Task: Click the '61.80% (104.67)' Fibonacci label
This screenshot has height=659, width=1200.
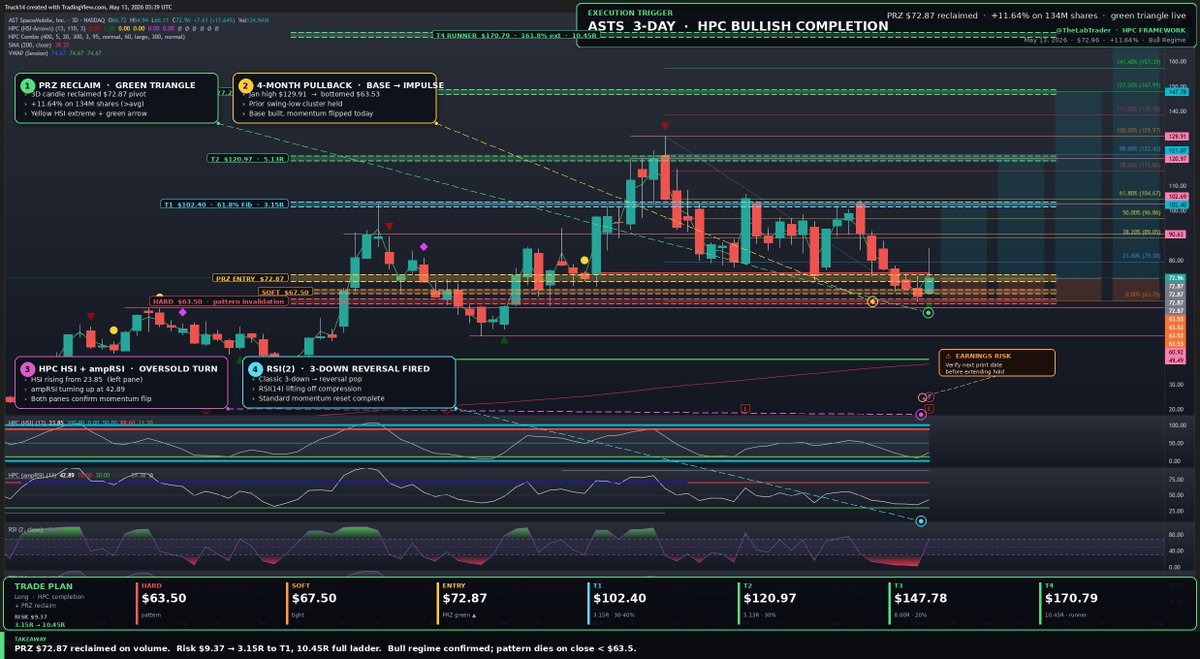Action: point(1138,193)
